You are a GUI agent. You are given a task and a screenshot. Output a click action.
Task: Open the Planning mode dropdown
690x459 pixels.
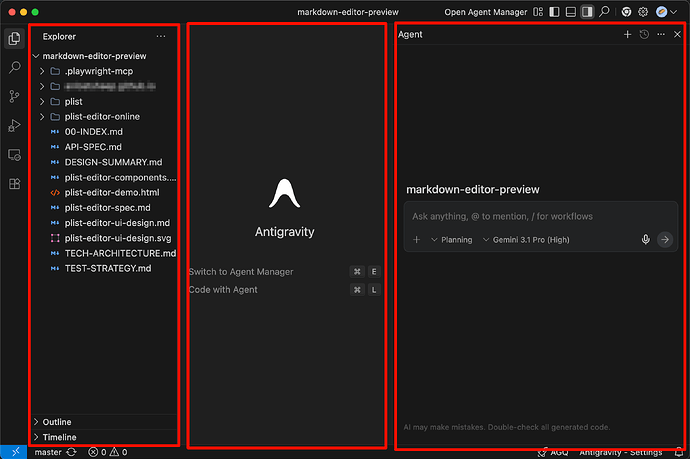(x=451, y=240)
